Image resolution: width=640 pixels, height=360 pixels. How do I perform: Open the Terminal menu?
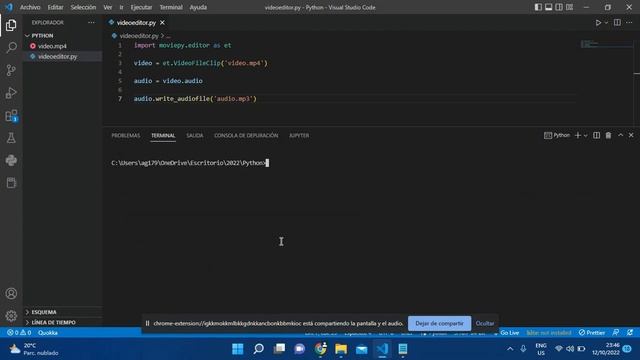(x=171, y=7)
